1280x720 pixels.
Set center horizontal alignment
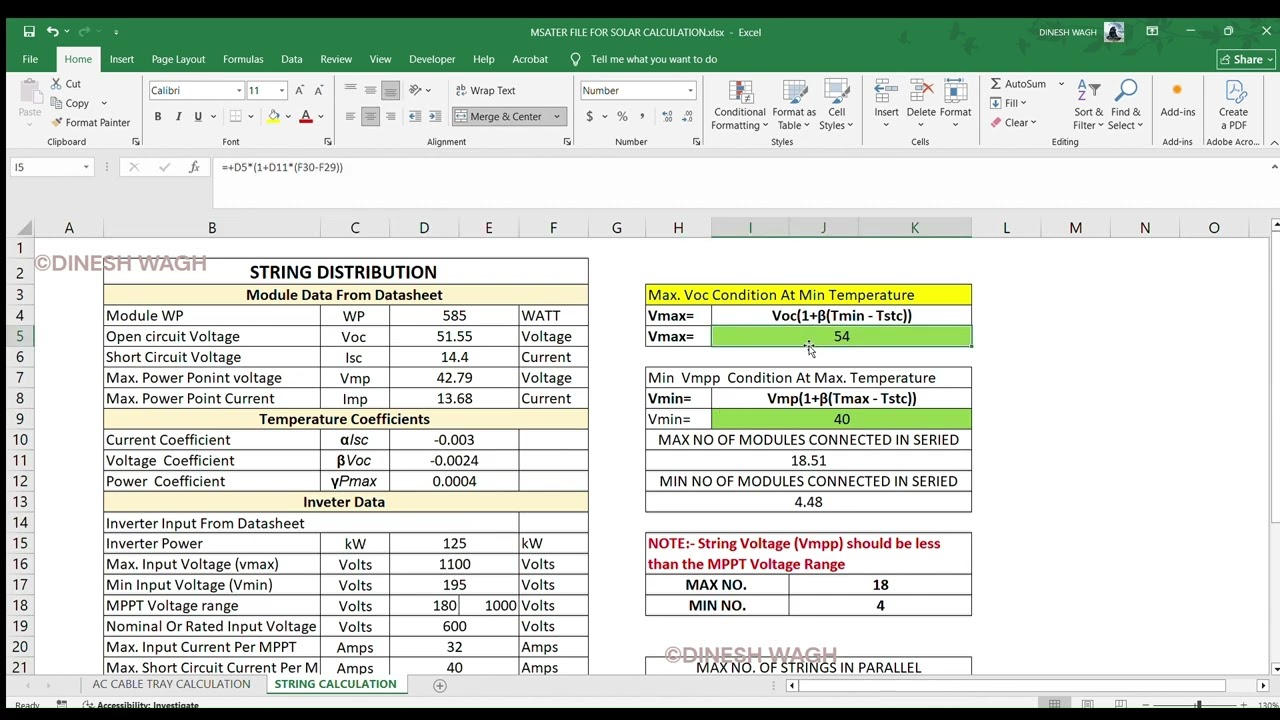coord(370,116)
